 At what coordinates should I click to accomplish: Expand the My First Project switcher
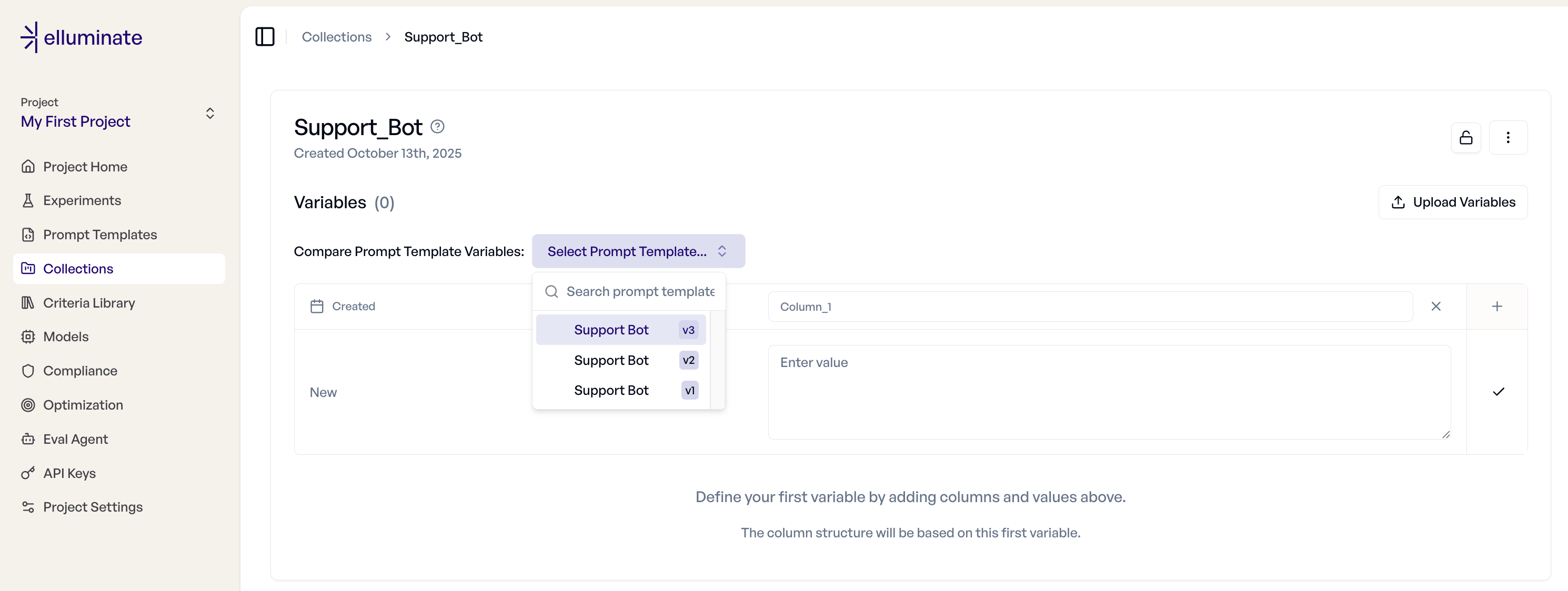pos(209,114)
